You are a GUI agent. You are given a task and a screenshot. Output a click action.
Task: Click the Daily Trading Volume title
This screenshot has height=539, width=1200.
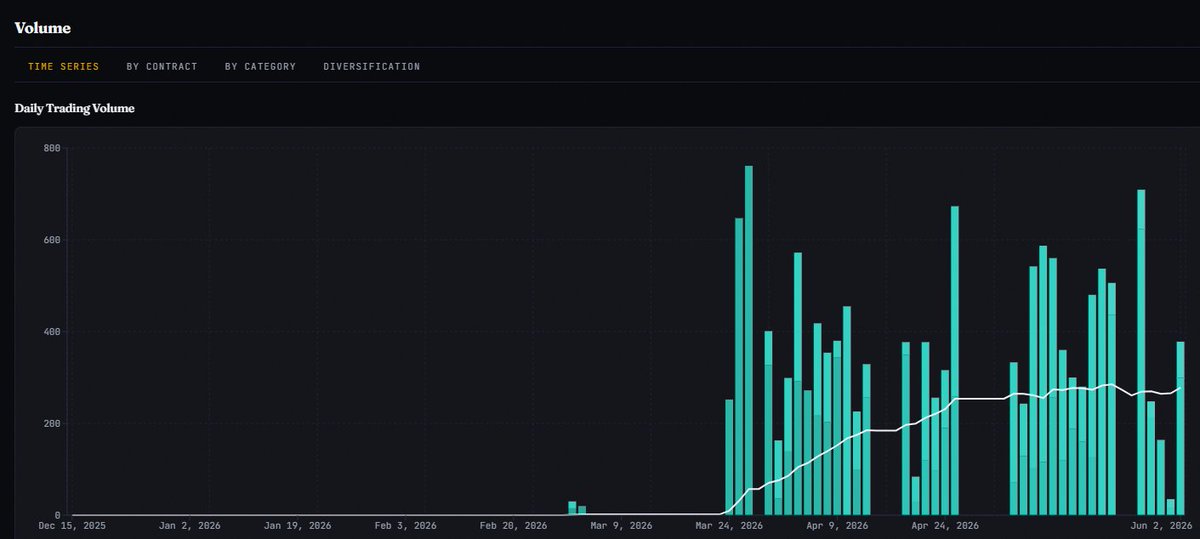click(x=75, y=108)
